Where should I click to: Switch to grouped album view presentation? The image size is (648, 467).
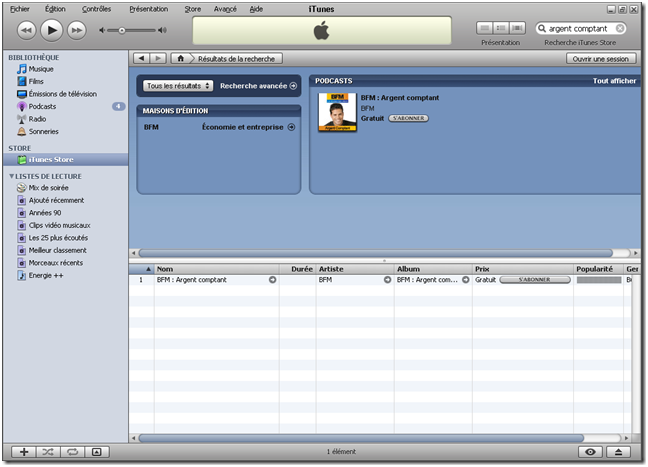(x=501, y=28)
